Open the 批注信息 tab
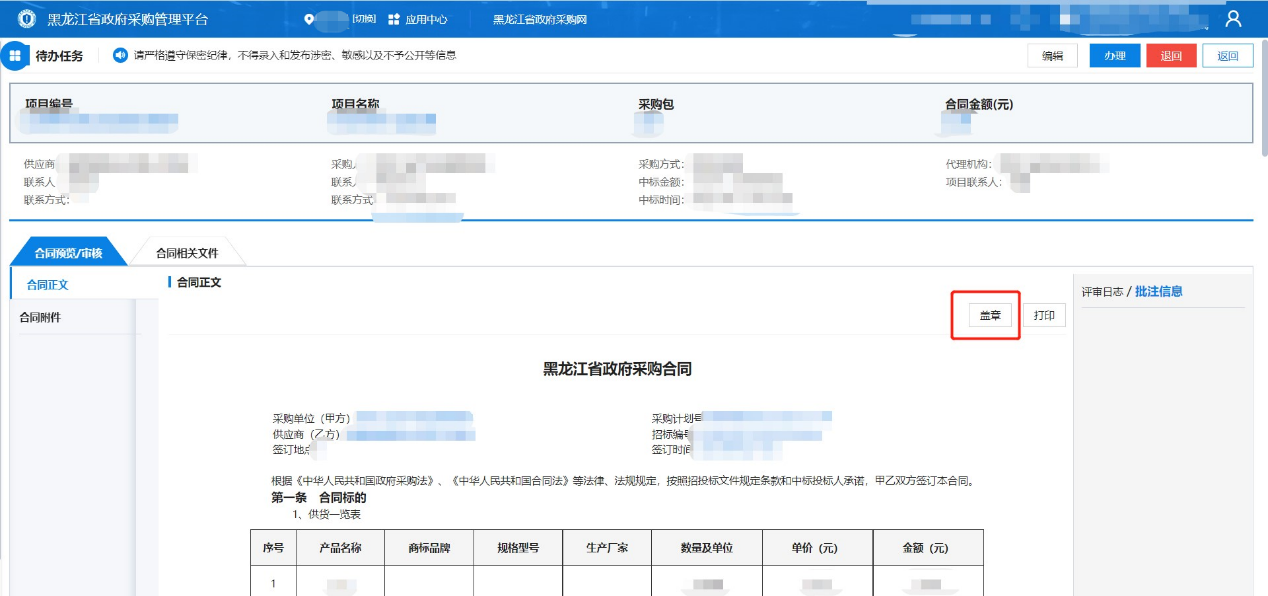Image resolution: width=1268 pixels, height=596 pixels. [x=1158, y=292]
